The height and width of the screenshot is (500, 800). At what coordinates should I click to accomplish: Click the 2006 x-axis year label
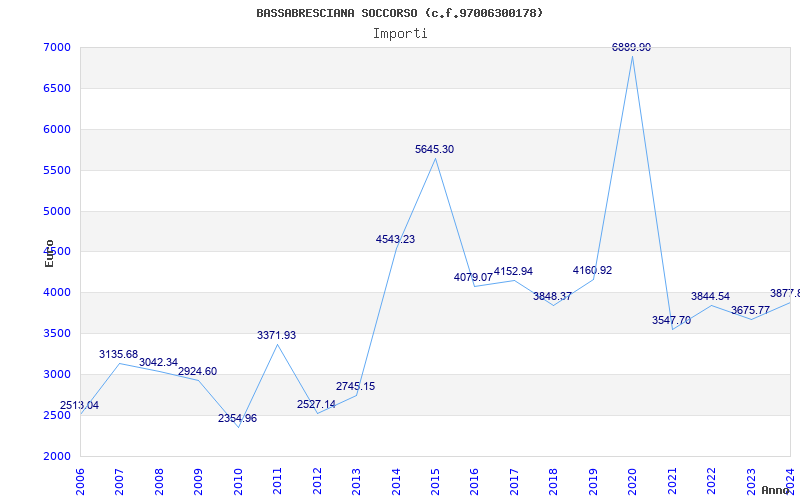tap(80, 482)
